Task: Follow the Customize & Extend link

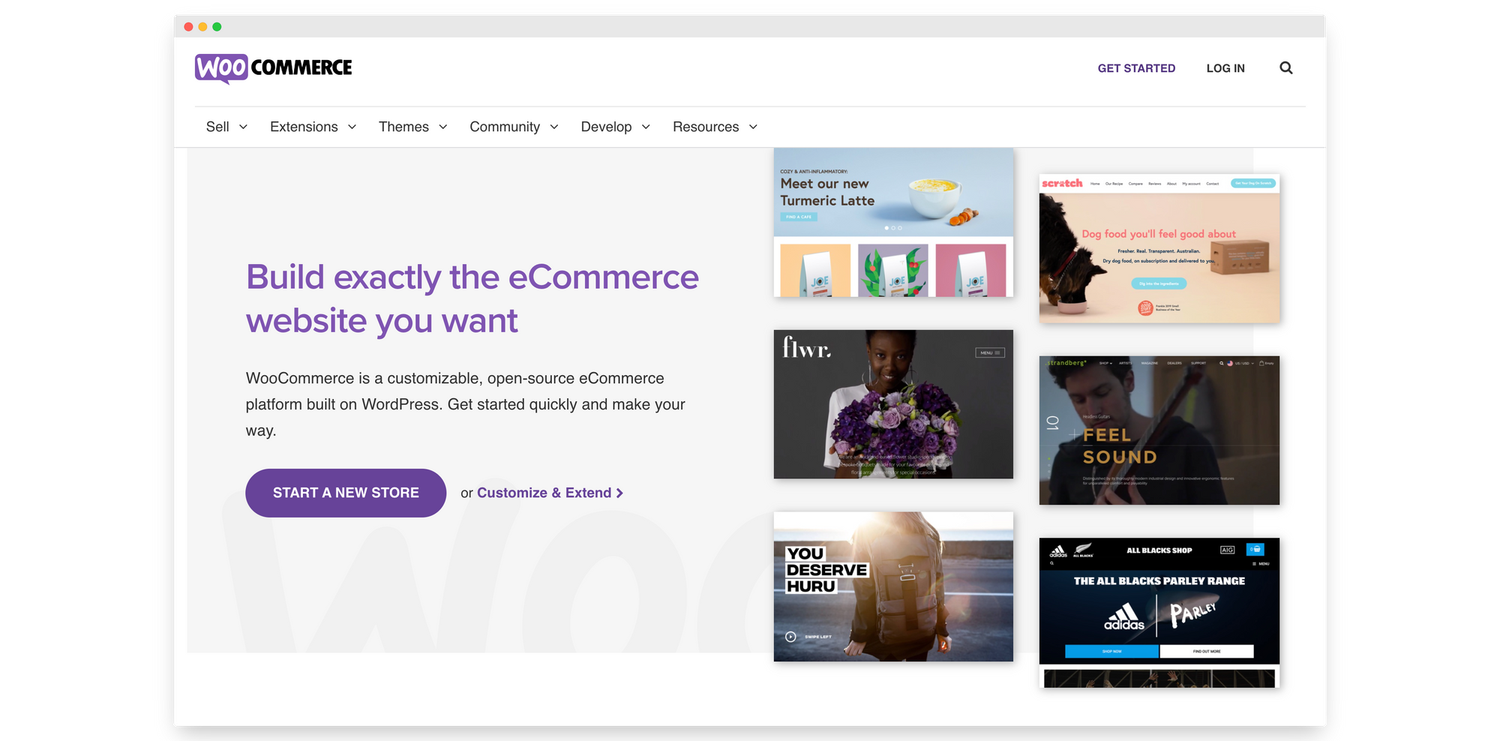Action: [544, 493]
